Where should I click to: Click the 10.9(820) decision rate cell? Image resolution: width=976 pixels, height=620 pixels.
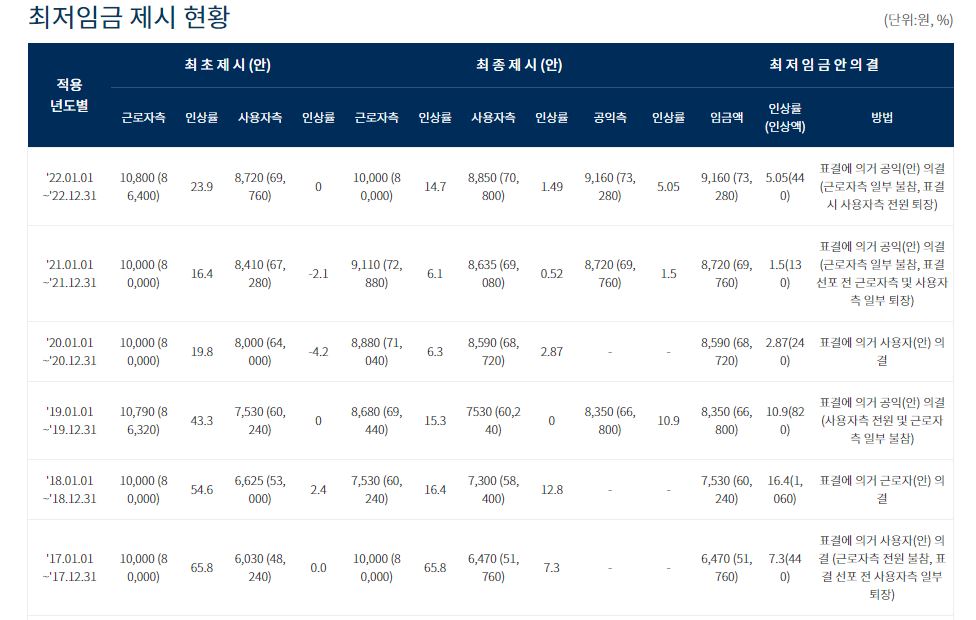pyautogui.click(x=785, y=421)
